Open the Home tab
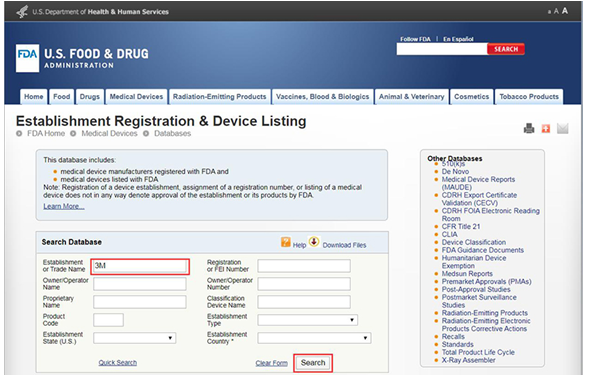 (34, 97)
